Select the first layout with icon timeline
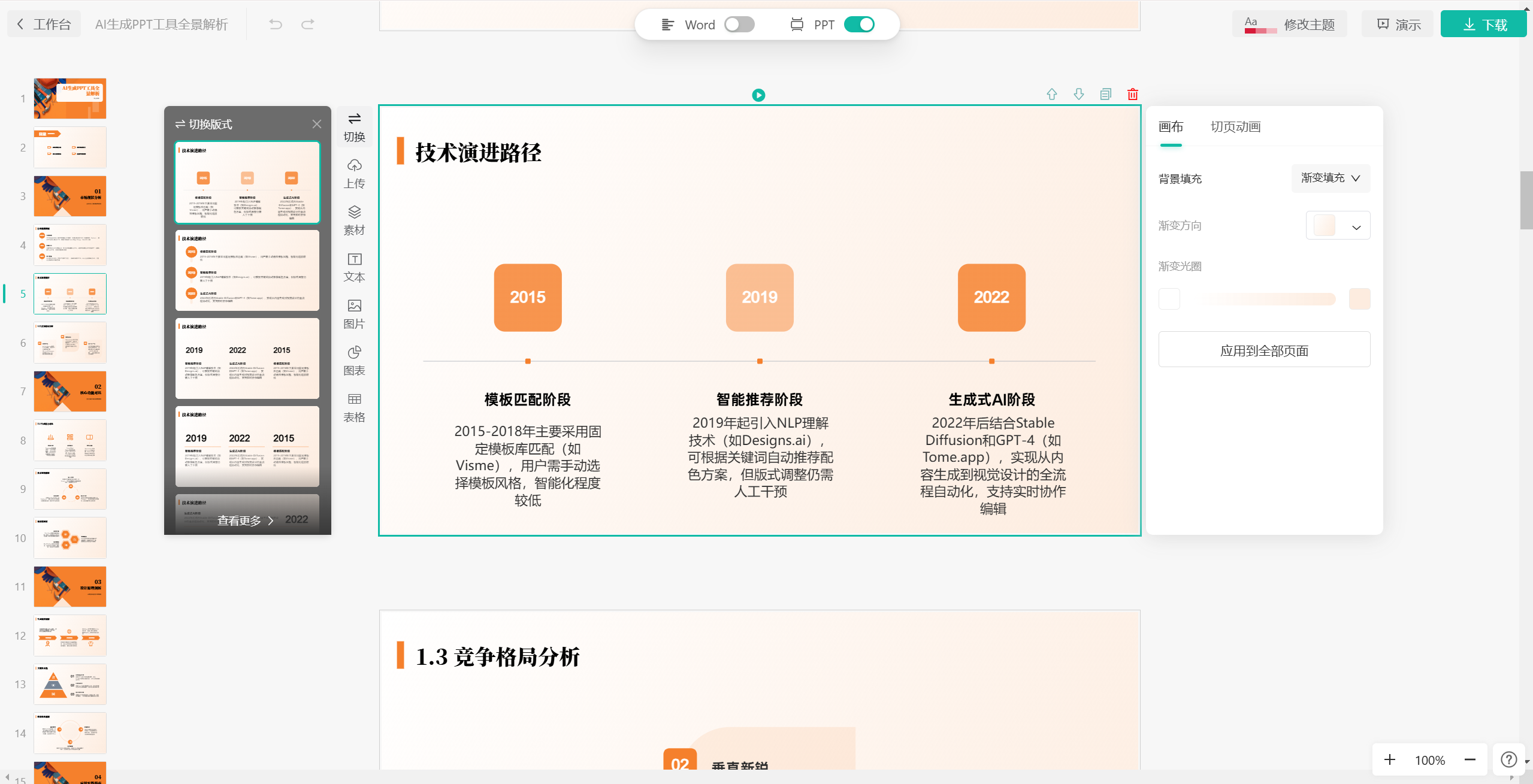The width and height of the screenshot is (1533, 784). [x=247, y=182]
